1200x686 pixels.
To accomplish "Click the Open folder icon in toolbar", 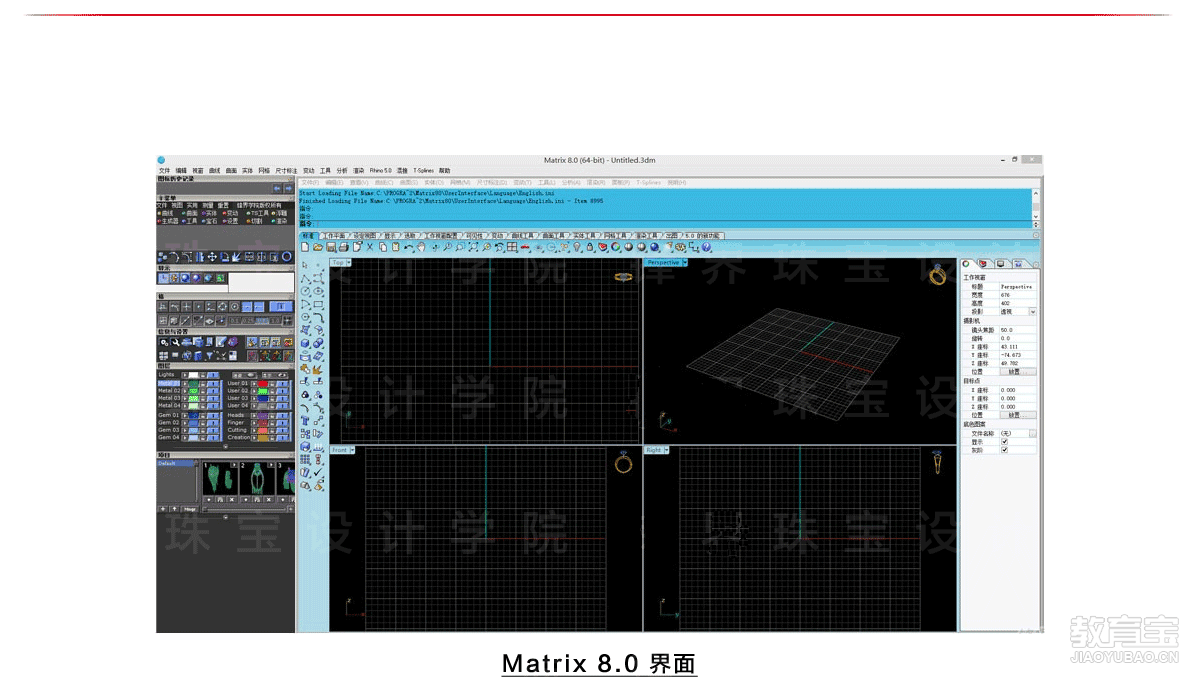I will coord(318,247).
